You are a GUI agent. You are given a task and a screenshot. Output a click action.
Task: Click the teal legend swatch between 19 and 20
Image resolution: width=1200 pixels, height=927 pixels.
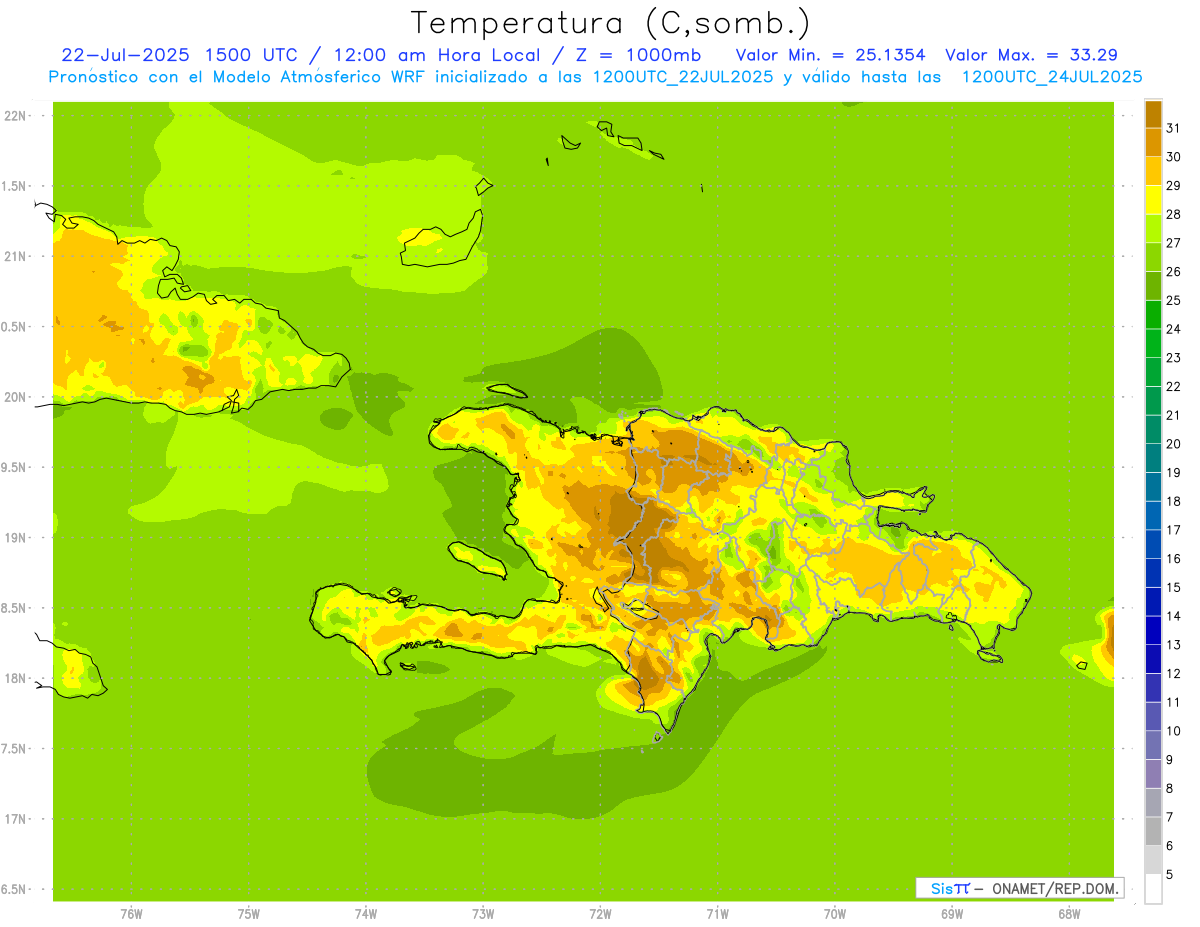[x=1153, y=458]
